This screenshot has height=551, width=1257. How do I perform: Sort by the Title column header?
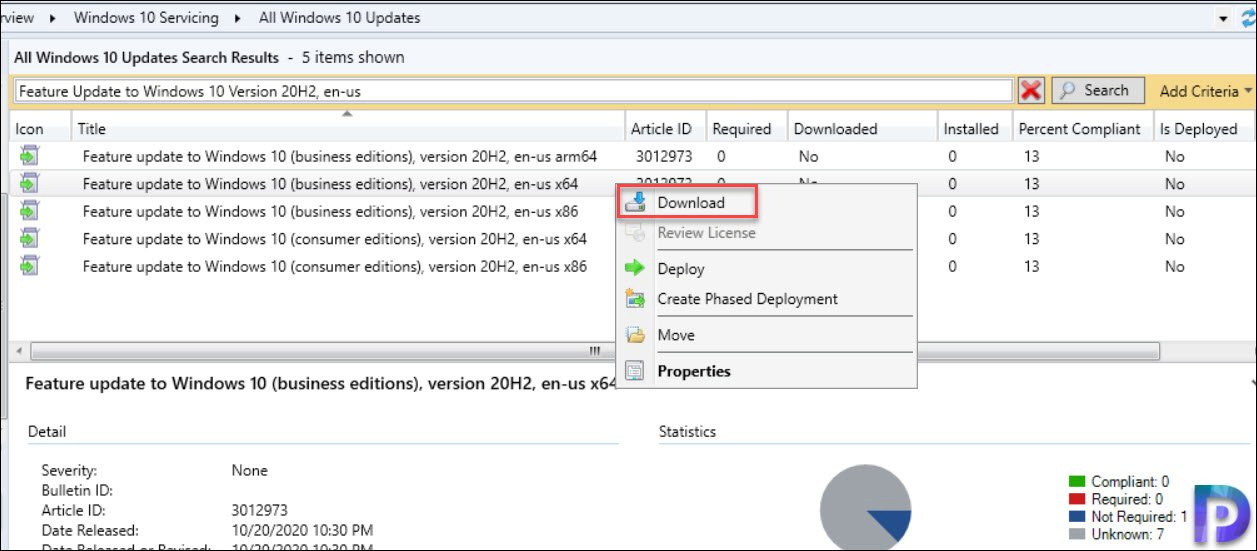pyautogui.click(x=348, y=128)
